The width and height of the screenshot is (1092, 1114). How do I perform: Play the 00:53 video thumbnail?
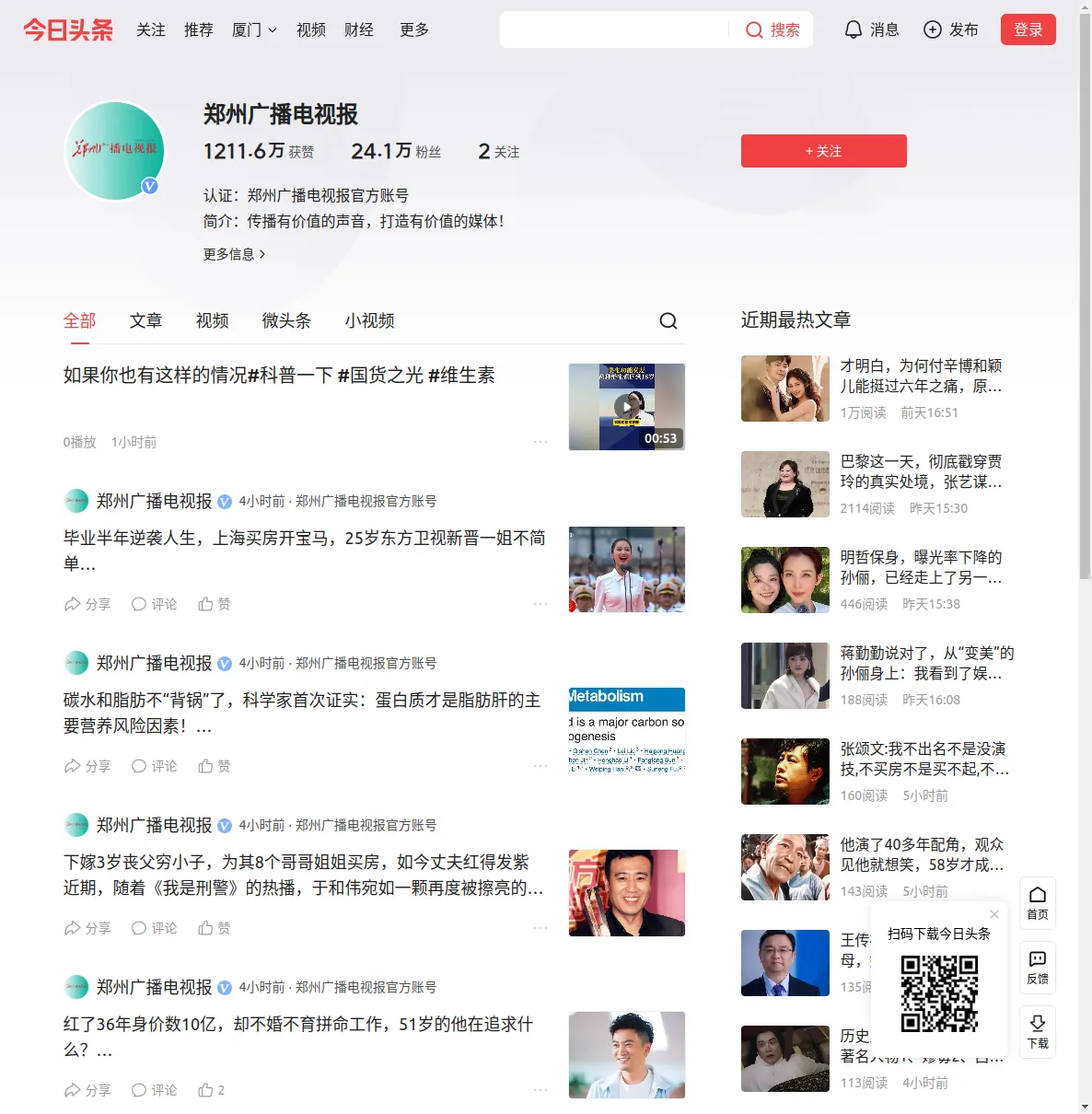[x=627, y=407]
